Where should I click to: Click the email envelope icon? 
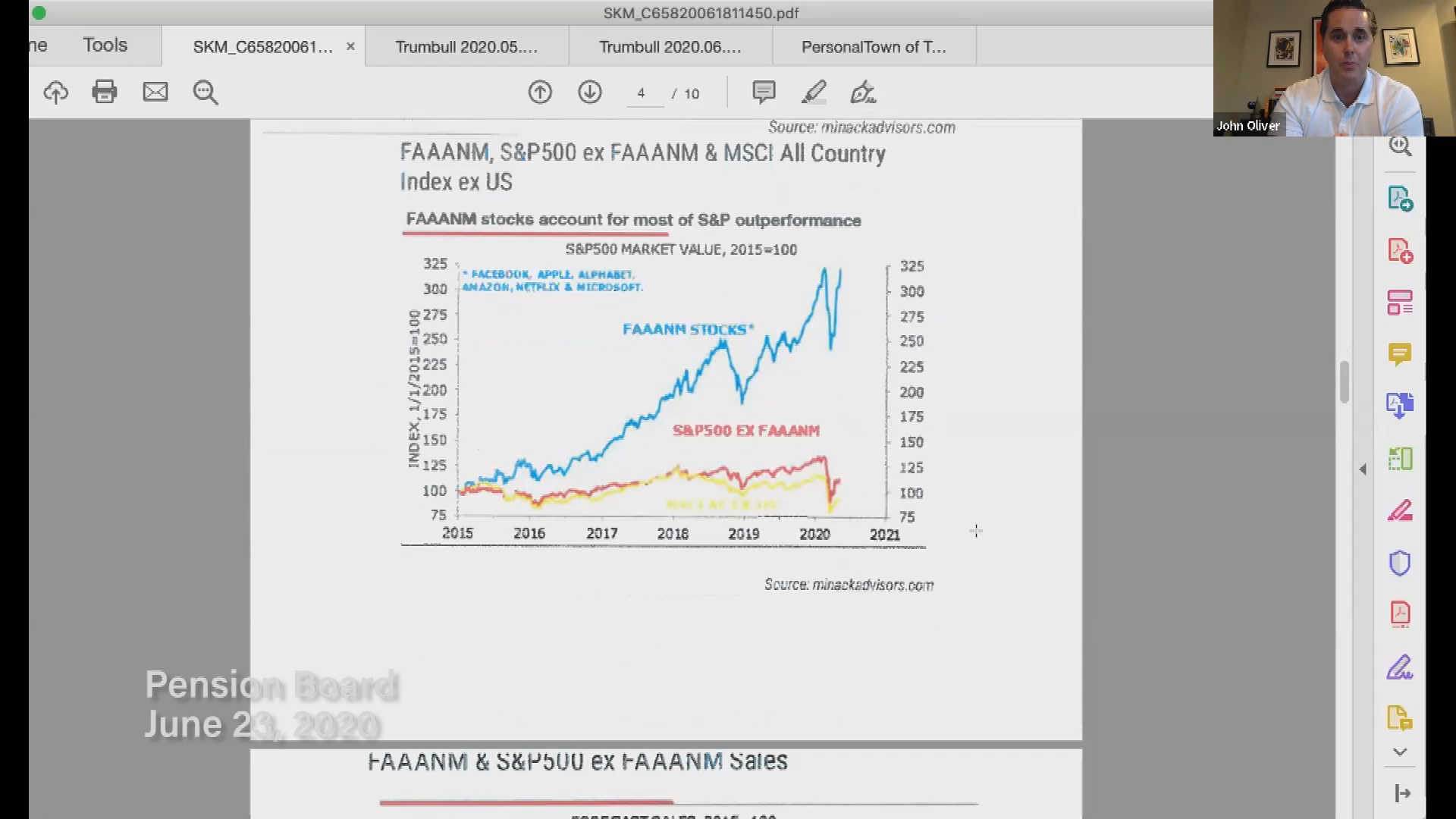click(x=155, y=92)
